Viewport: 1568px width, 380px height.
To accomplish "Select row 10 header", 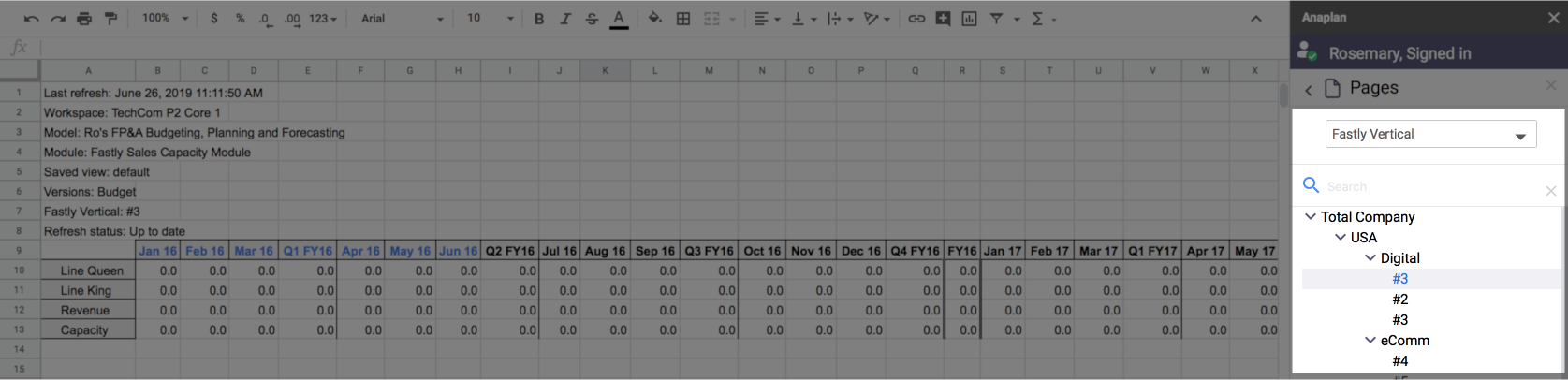I will point(19,270).
